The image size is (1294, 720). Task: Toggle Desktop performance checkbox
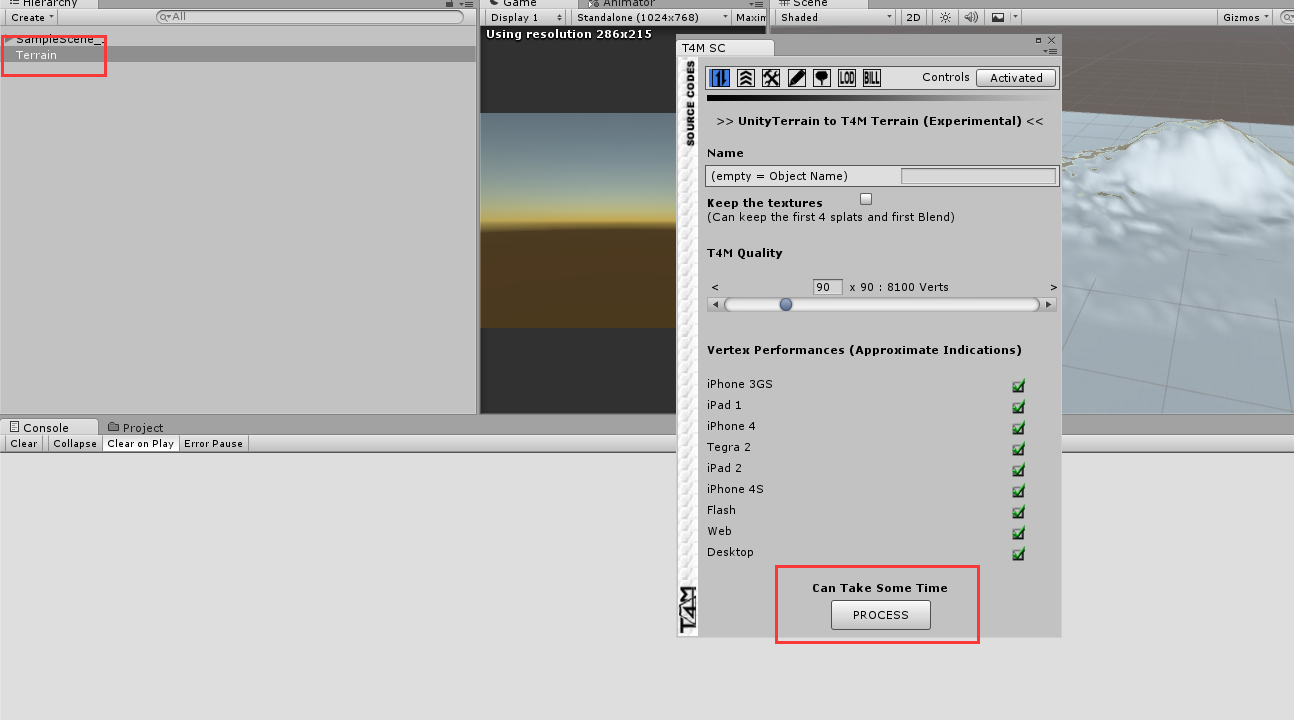click(x=1018, y=553)
